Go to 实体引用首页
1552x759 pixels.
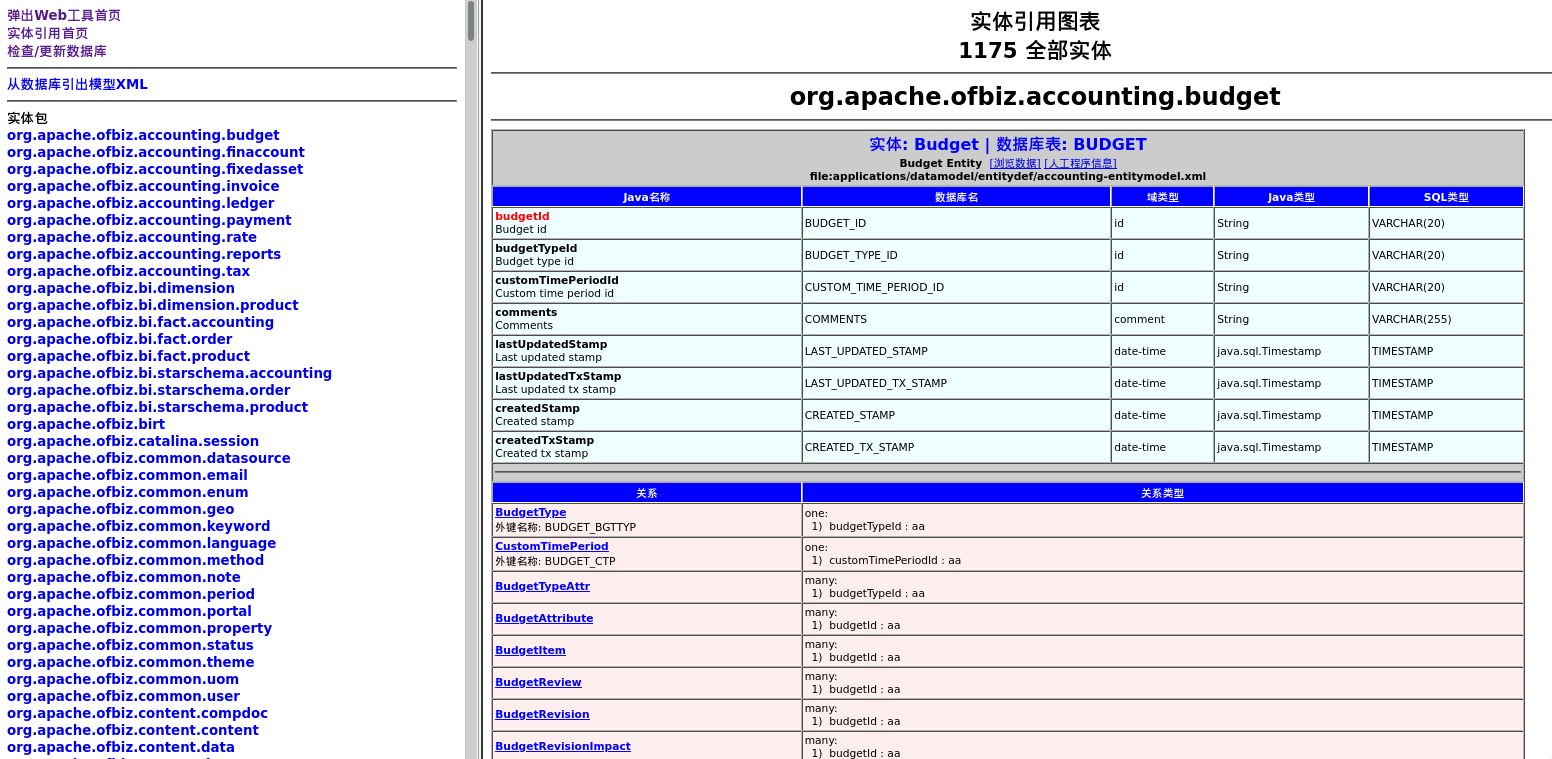[48, 33]
